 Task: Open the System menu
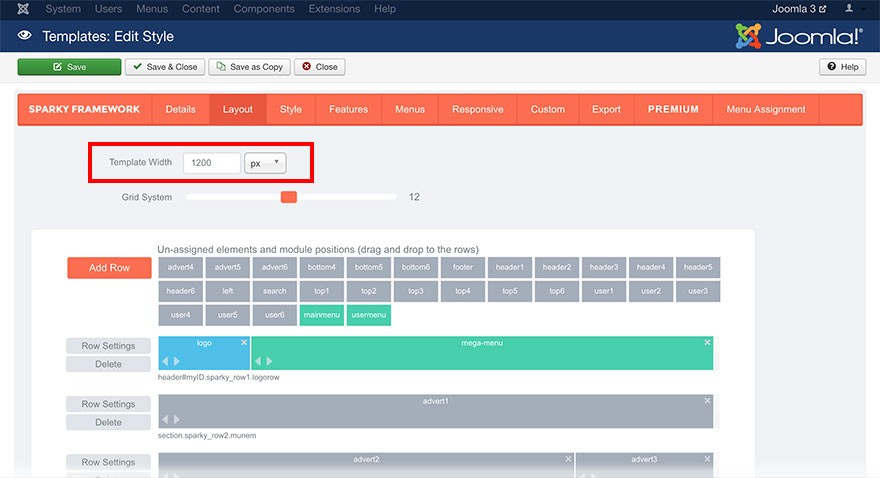(63, 9)
